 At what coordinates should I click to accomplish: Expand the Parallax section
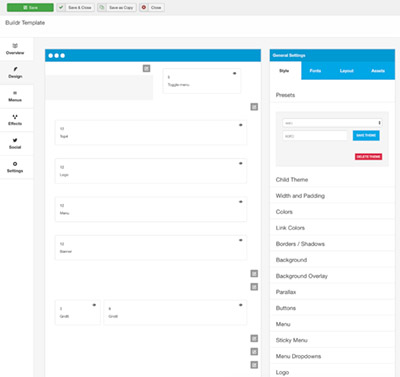click(x=332, y=292)
